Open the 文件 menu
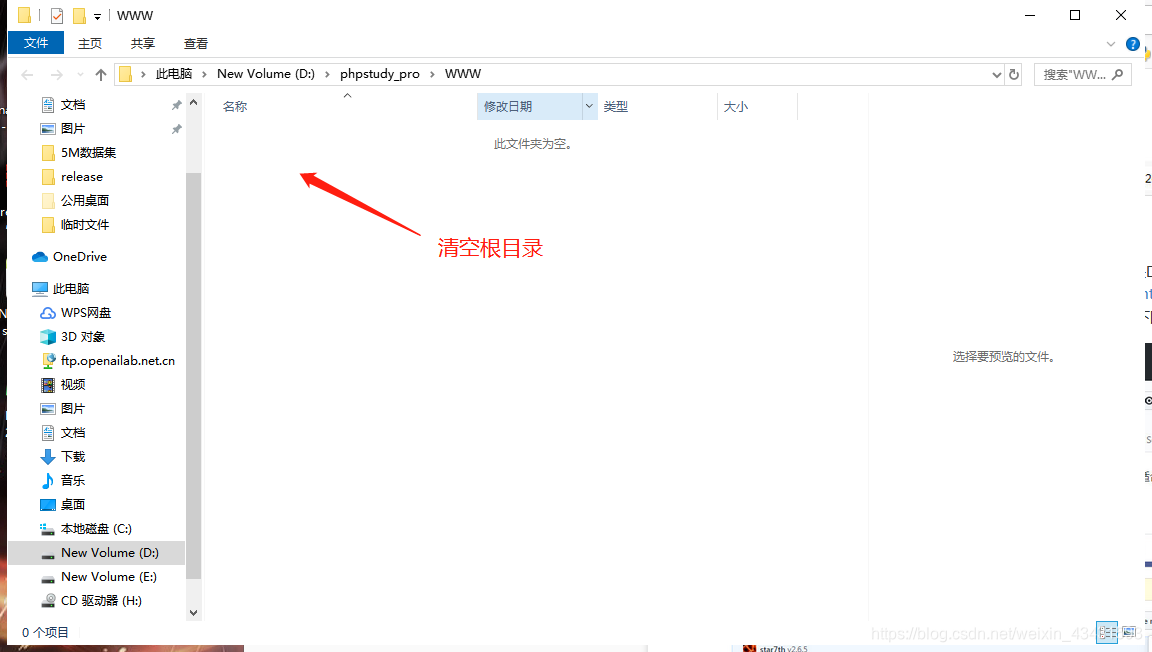This screenshot has height=652, width=1152. pyautogui.click(x=35, y=43)
